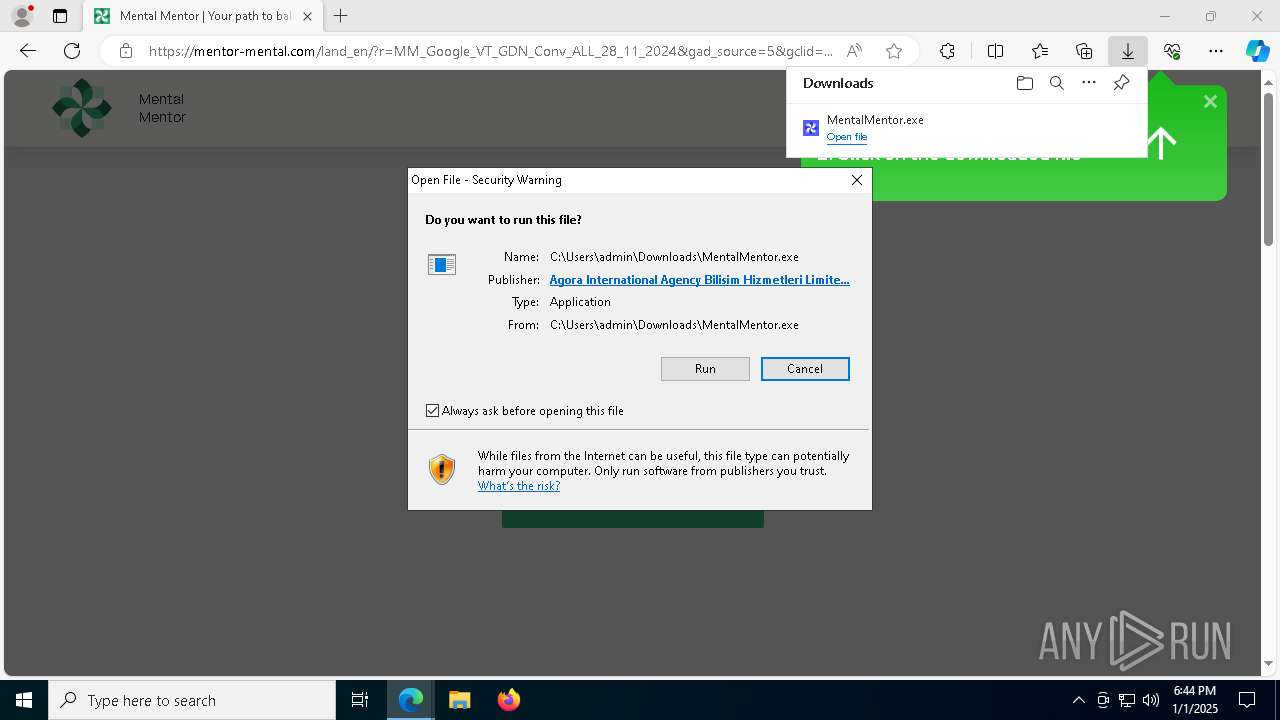Open the Extensions puzzle icon
The image size is (1280, 720).
click(x=947, y=51)
